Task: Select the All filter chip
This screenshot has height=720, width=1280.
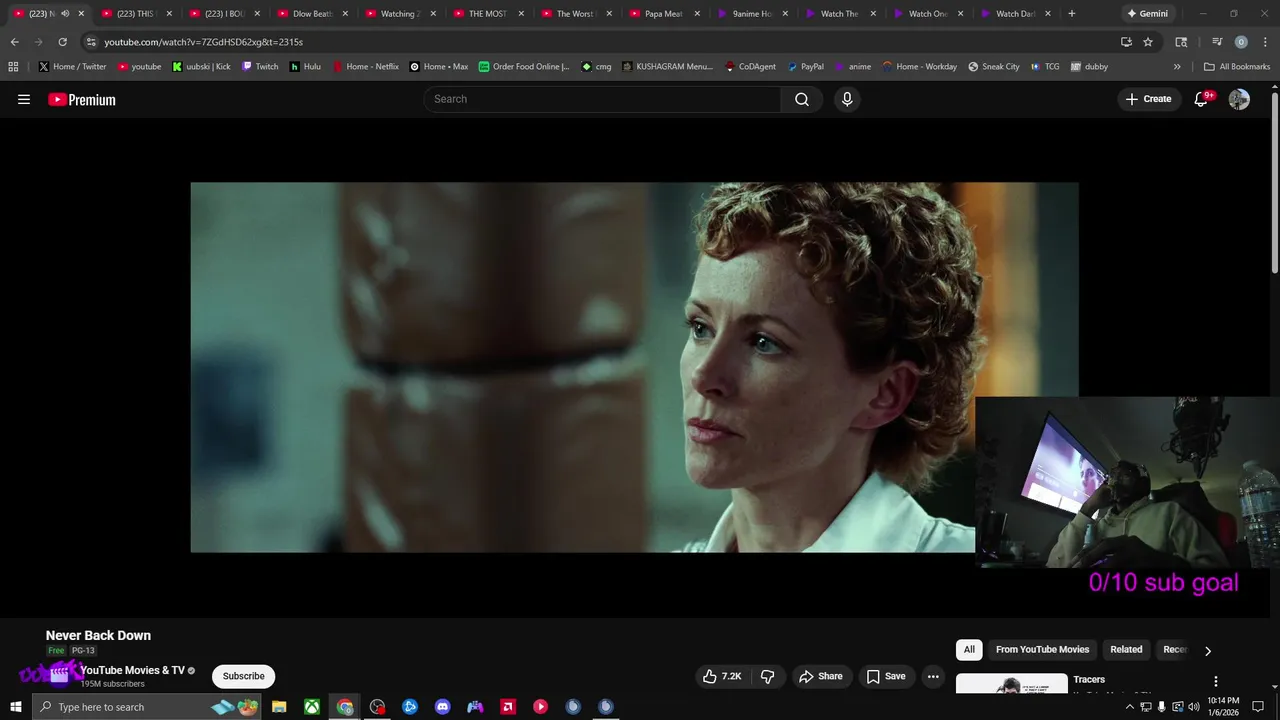Action: click(x=969, y=650)
